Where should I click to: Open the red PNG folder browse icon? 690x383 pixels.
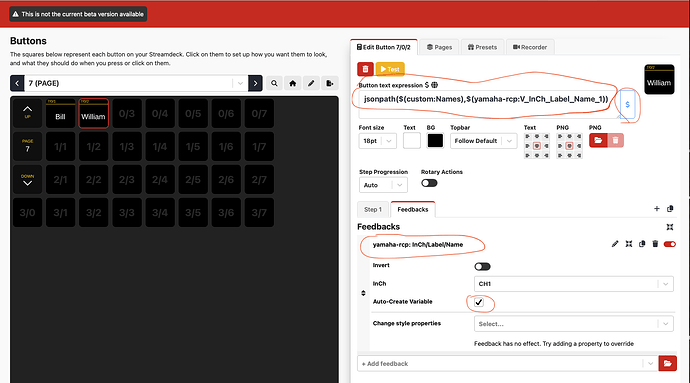(598, 140)
